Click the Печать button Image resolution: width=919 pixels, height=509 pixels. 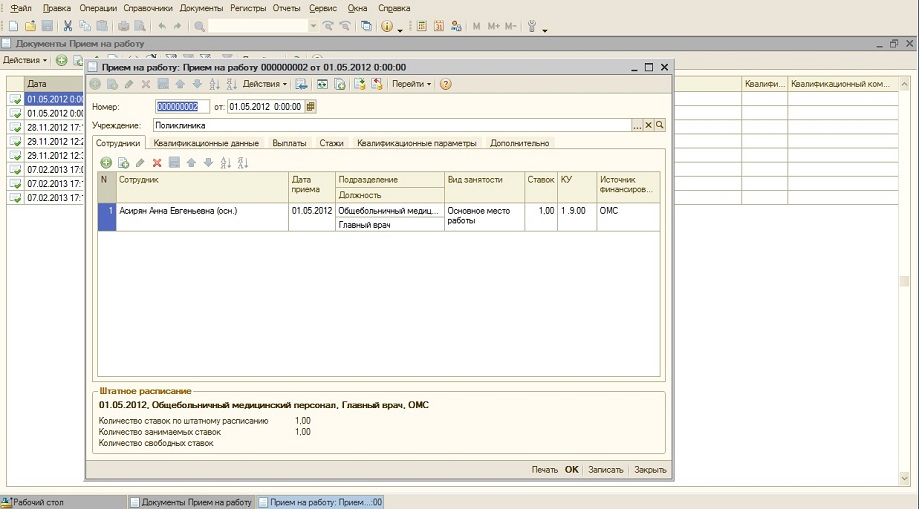tap(544, 469)
